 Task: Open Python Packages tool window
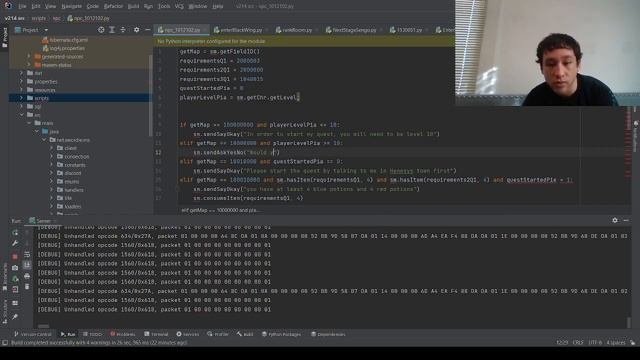tap(282, 334)
